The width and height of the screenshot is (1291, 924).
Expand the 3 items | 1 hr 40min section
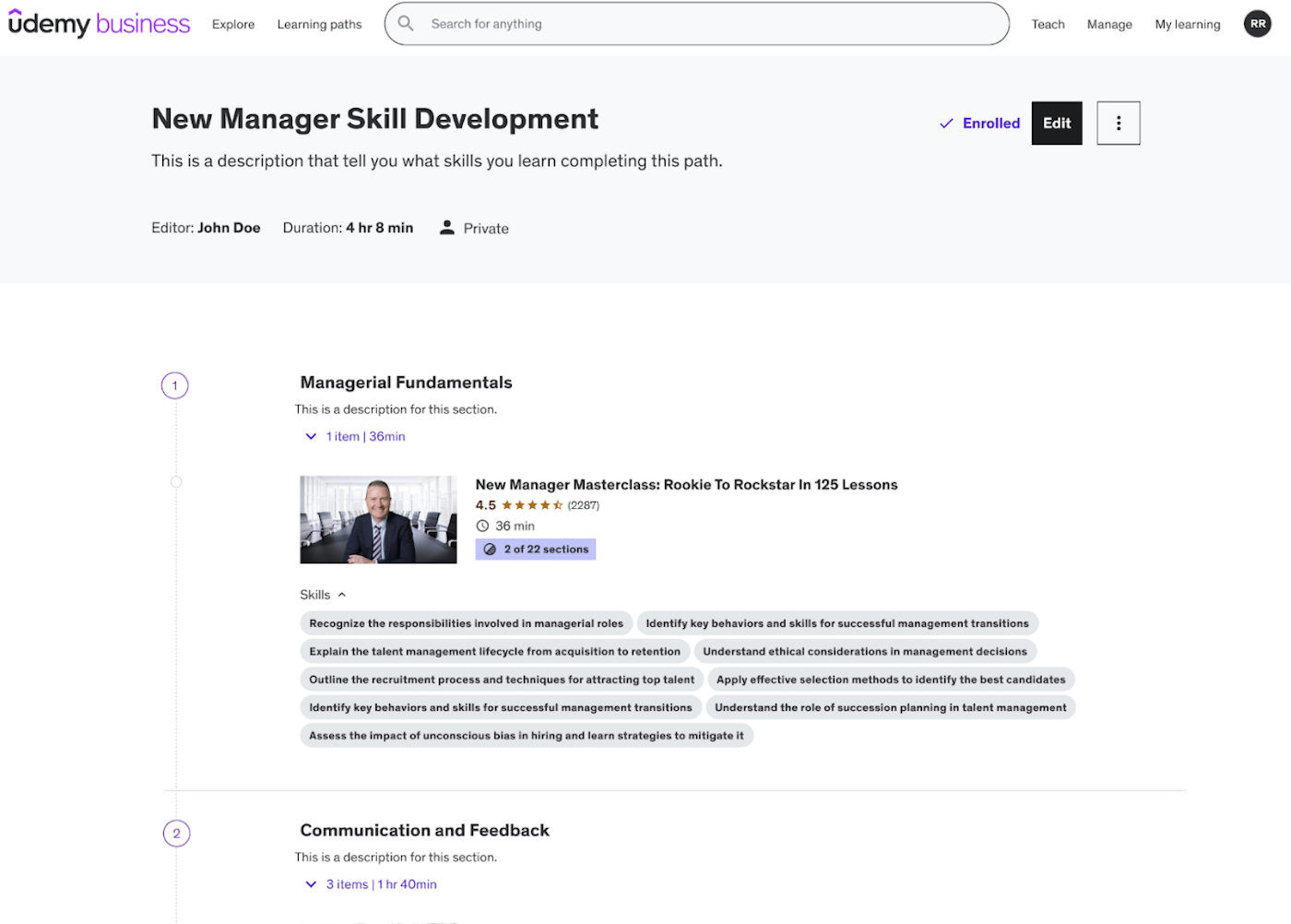371,884
